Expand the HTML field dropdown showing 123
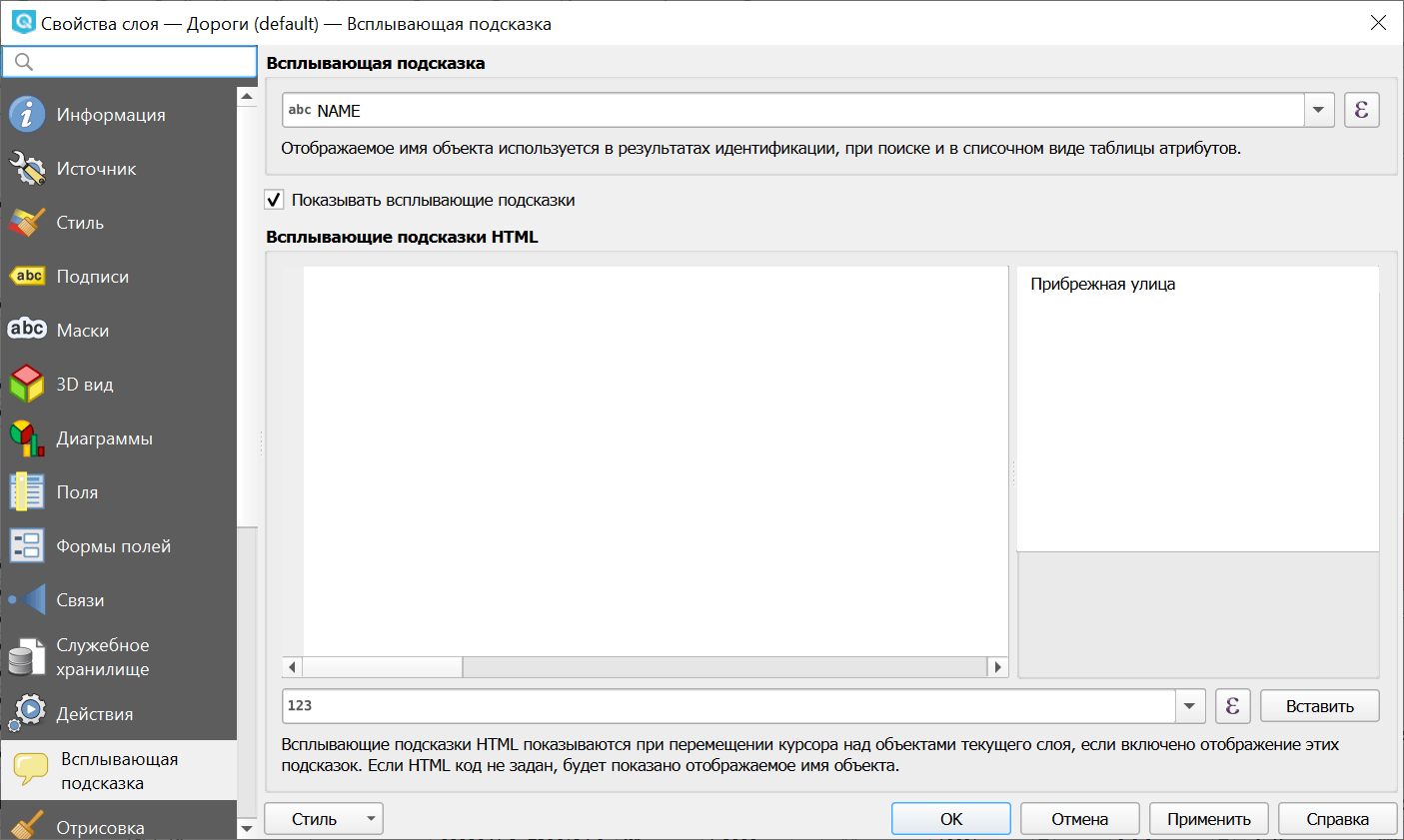 [x=1189, y=705]
